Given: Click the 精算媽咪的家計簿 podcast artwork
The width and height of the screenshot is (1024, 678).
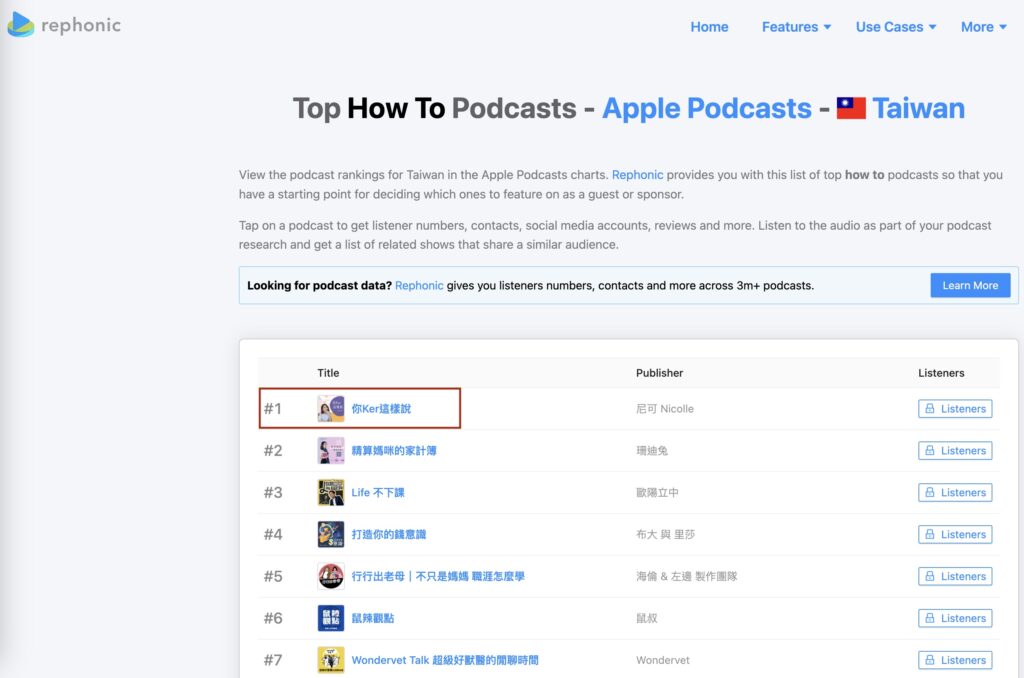Looking at the screenshot, I should pyautogui.click(x=331, y=451).
